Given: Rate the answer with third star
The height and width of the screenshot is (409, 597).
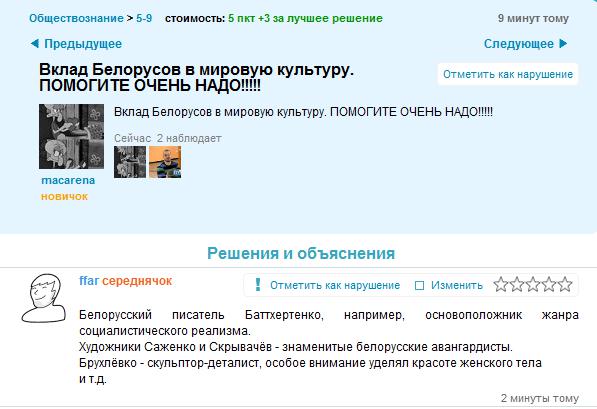Looking at the screenshot, I should click(533, 284).
